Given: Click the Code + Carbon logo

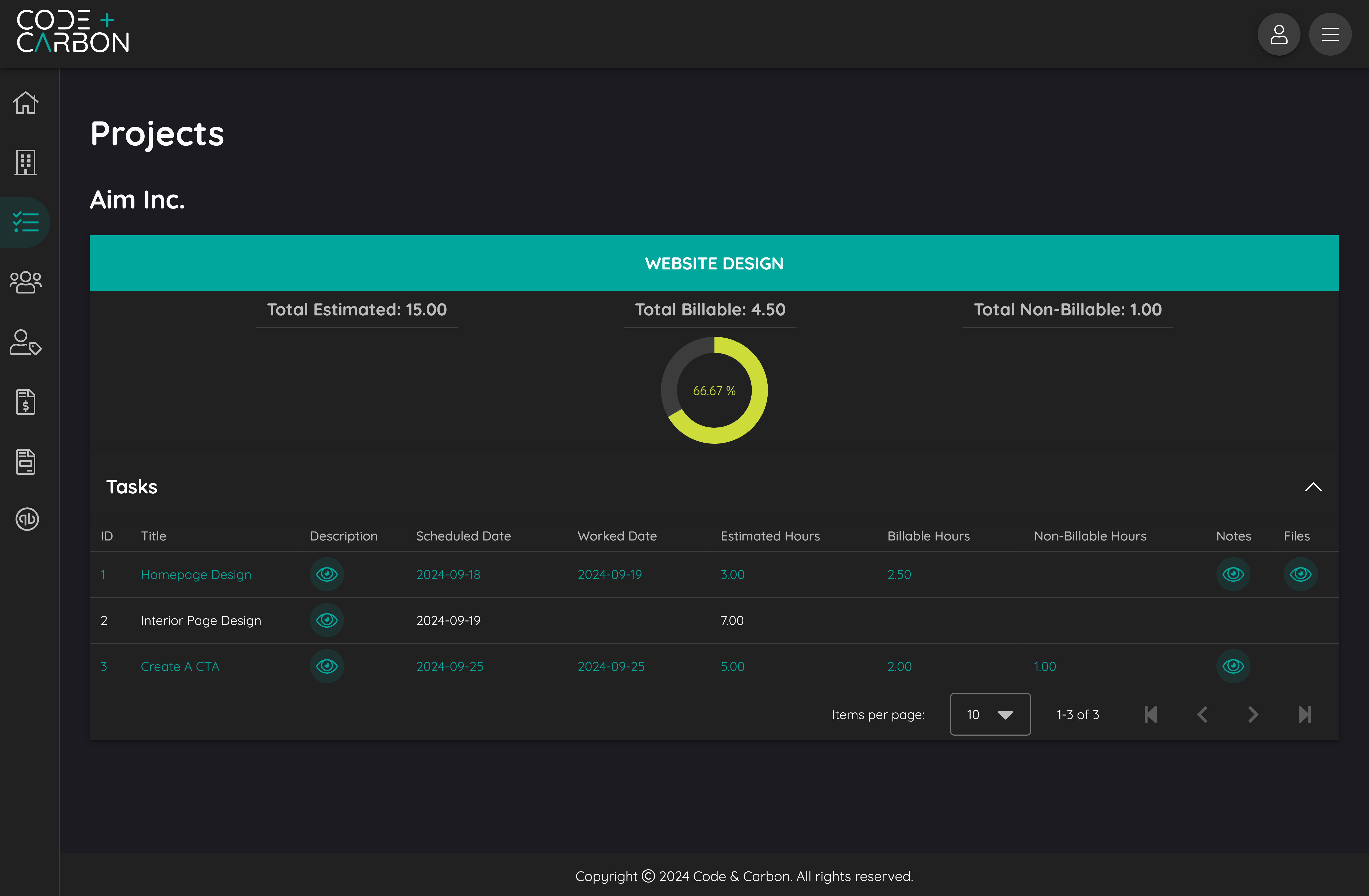Looking at the screenshot, I should click(73, 32).
